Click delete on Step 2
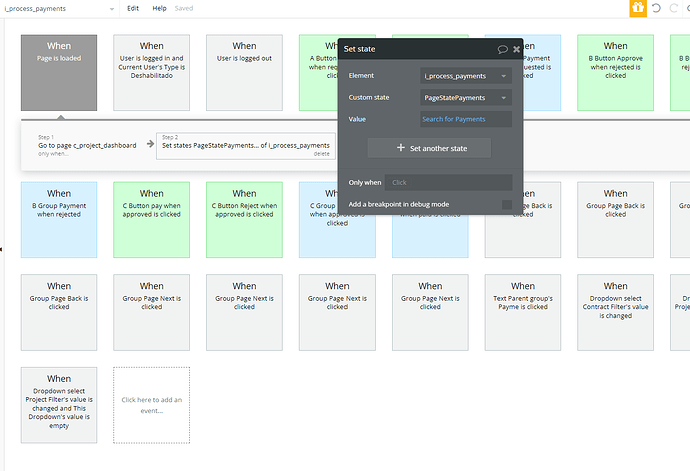The height and width of the screenshot is (471, 690). 322,154
